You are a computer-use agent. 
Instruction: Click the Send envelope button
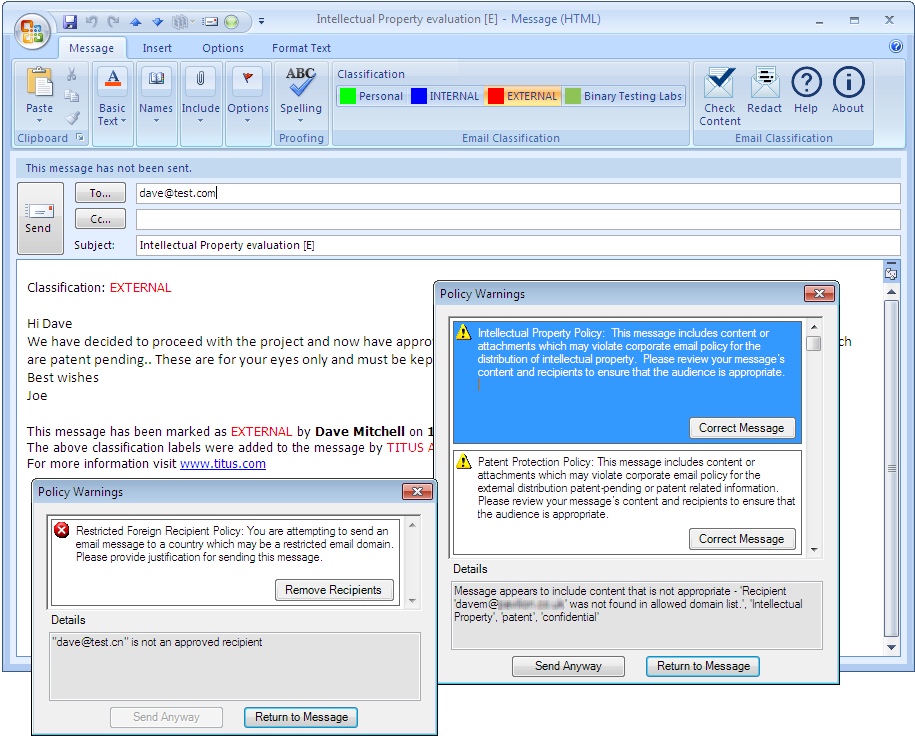pyautogui.click(x=40, y=218)
